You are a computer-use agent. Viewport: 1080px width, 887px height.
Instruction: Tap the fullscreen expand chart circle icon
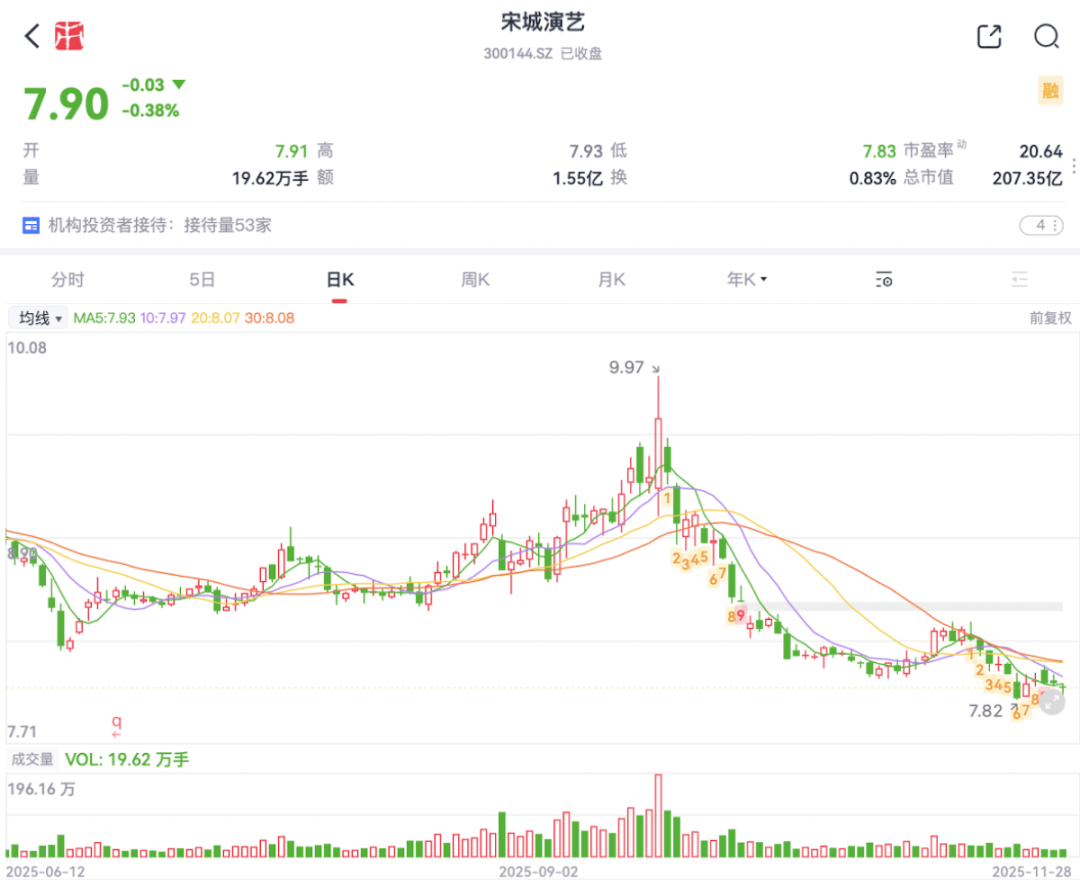pos(1051,702)
